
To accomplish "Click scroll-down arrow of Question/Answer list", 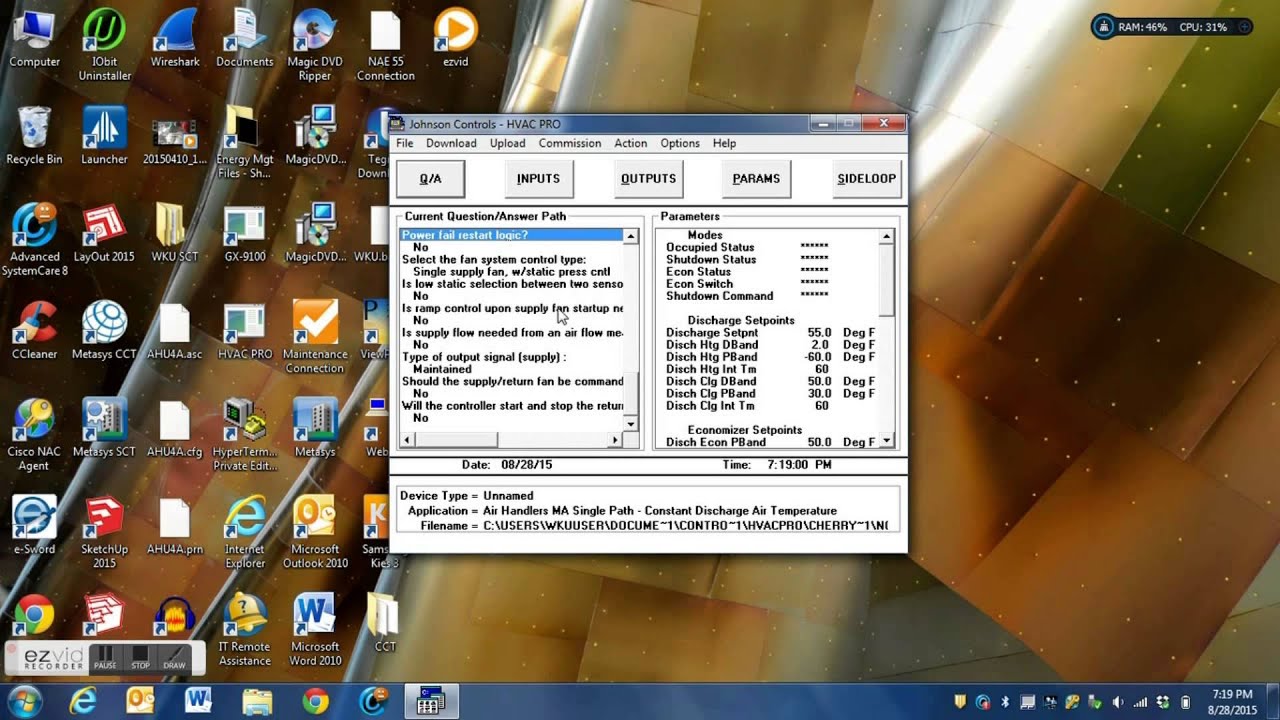I will pos(630,425).
